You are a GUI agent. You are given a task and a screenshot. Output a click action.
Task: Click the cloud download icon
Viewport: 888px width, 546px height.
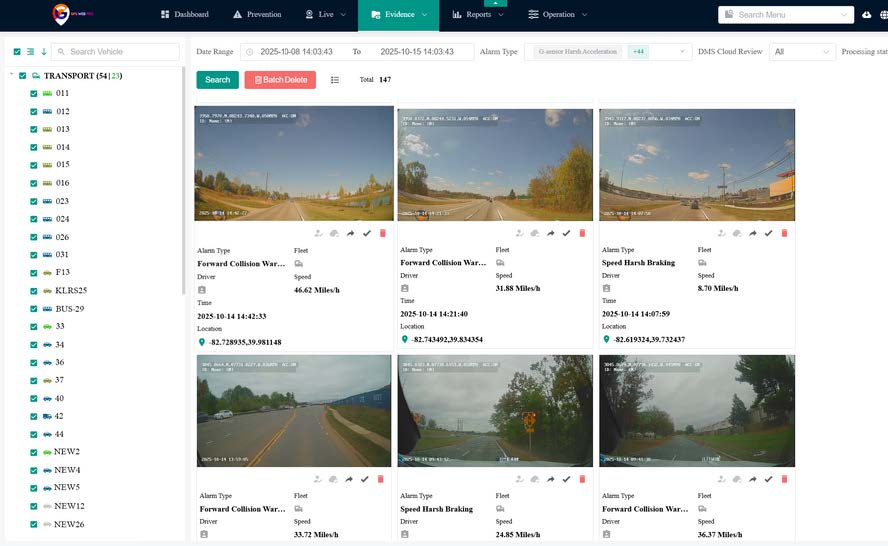(x=867, y=15)
